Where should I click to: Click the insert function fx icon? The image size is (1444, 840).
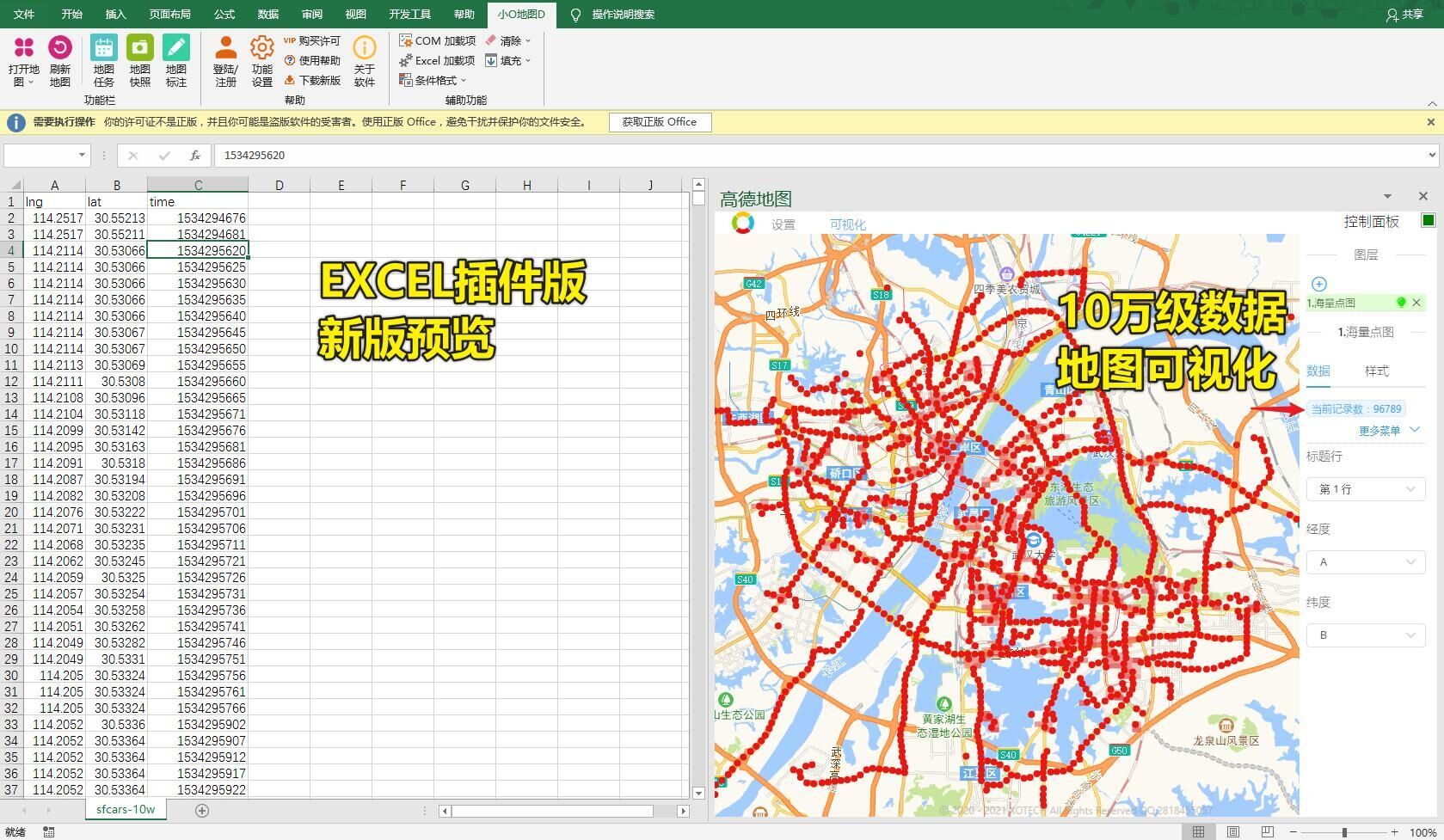[195, 156]
